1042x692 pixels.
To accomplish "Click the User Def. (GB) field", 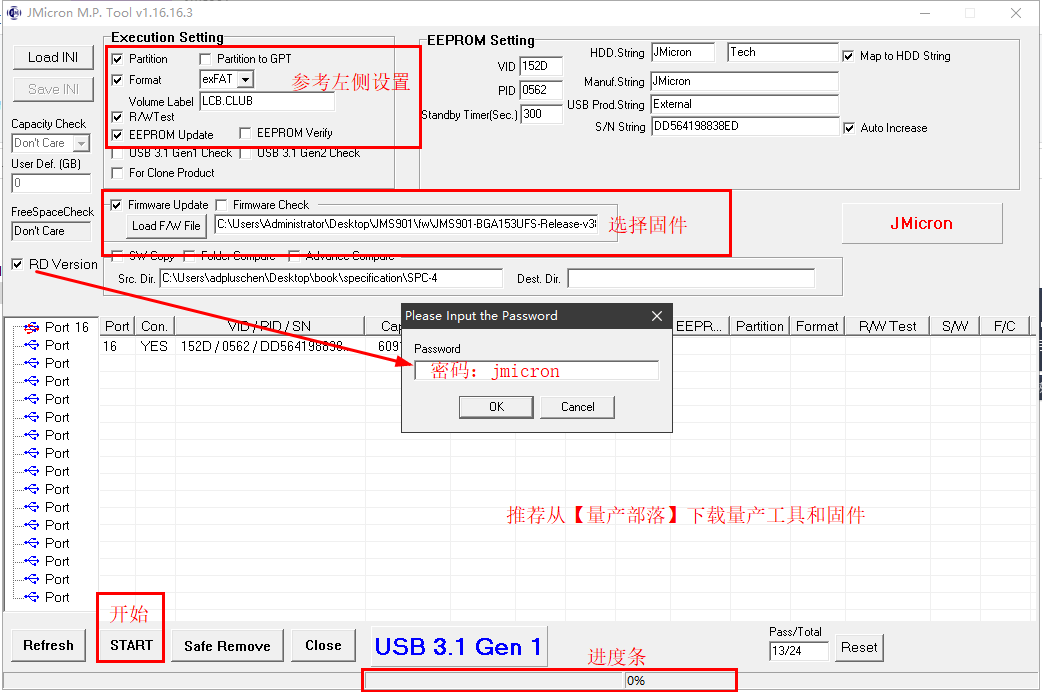I will pyautogui.click(x=51, y=183).
